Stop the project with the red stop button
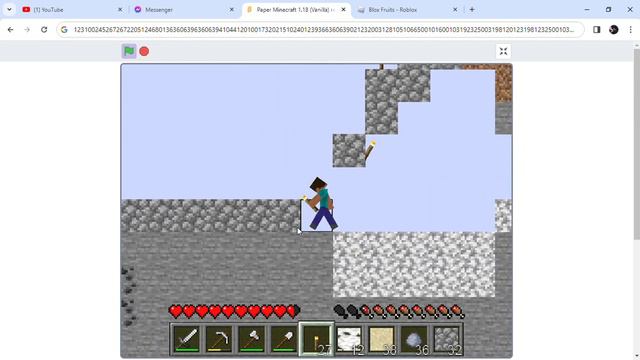This screenshot has height=360, width=640. pyautogui.click(x=144, y=51)
